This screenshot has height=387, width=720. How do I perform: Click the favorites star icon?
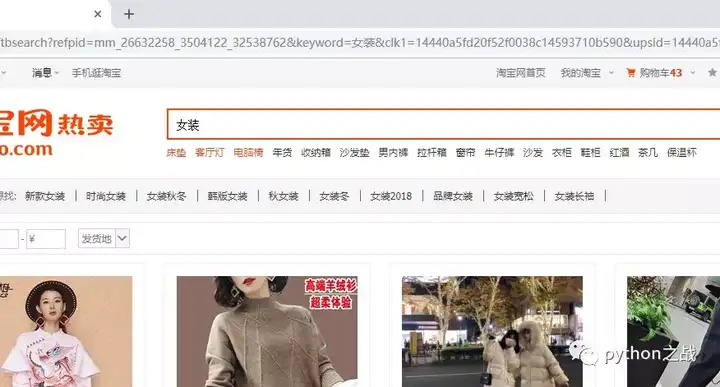[712, 73]
